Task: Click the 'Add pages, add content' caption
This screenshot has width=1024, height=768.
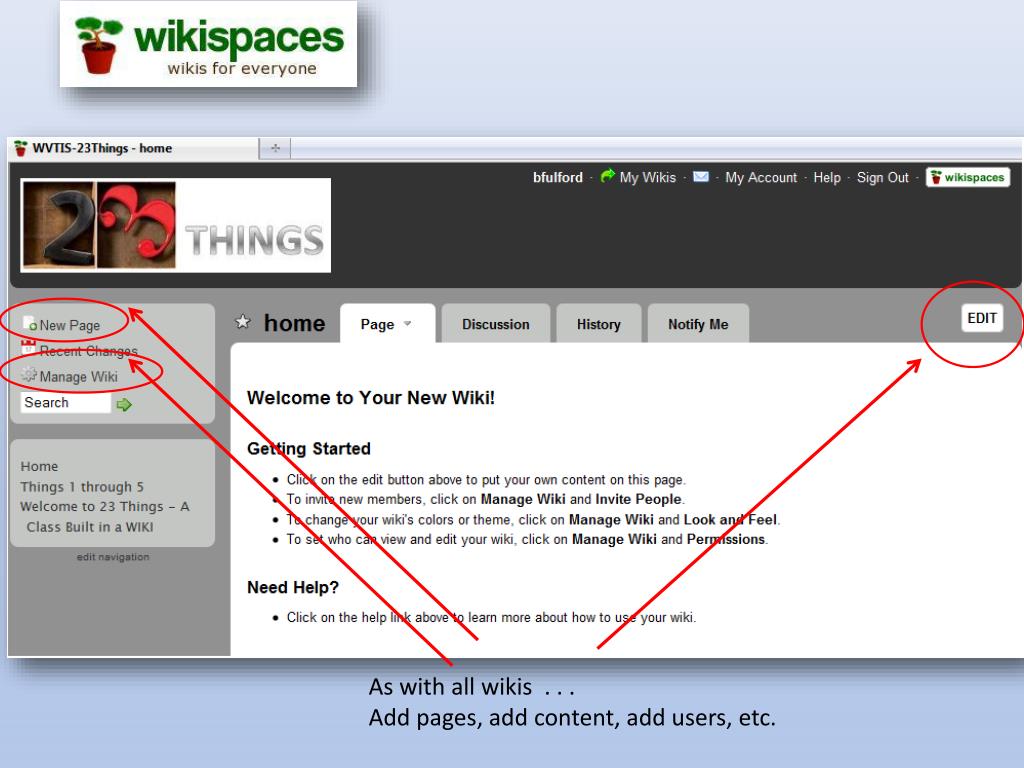Action: click(571, 718)
